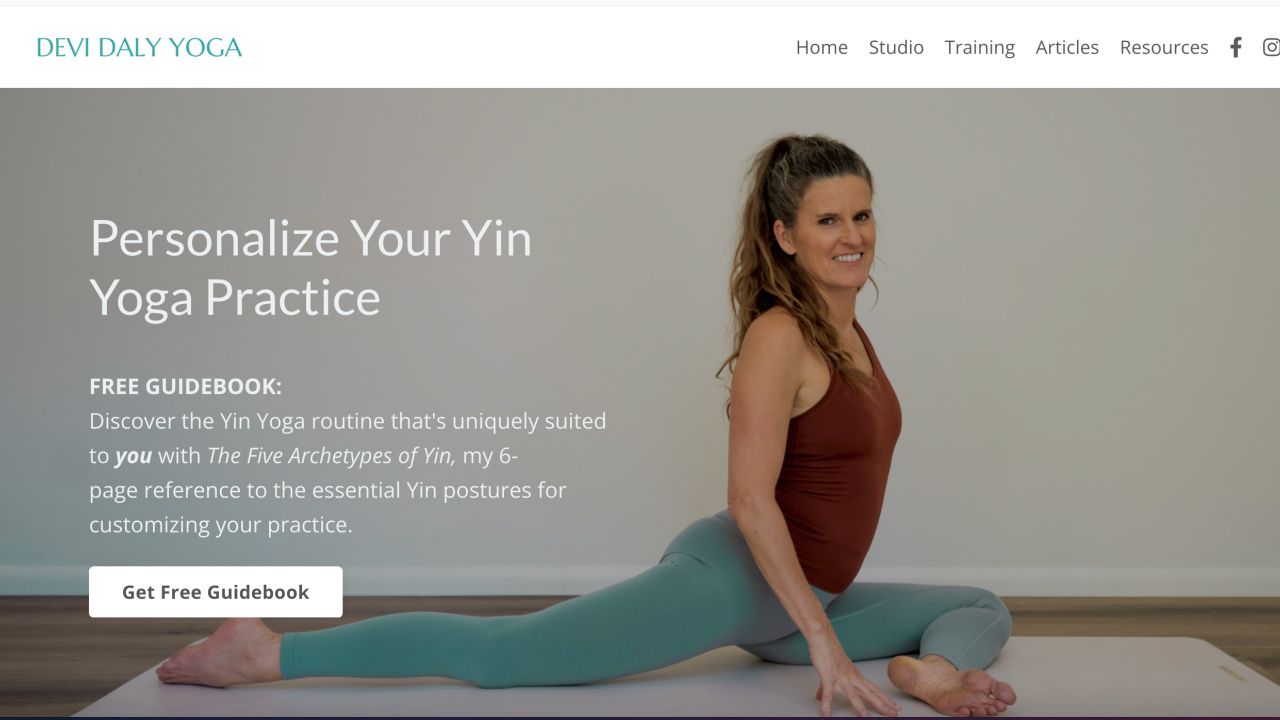Select the italic Five Archetypes of Yin text
This screenshot has height=720, width=1280.
tap(331, 456)
